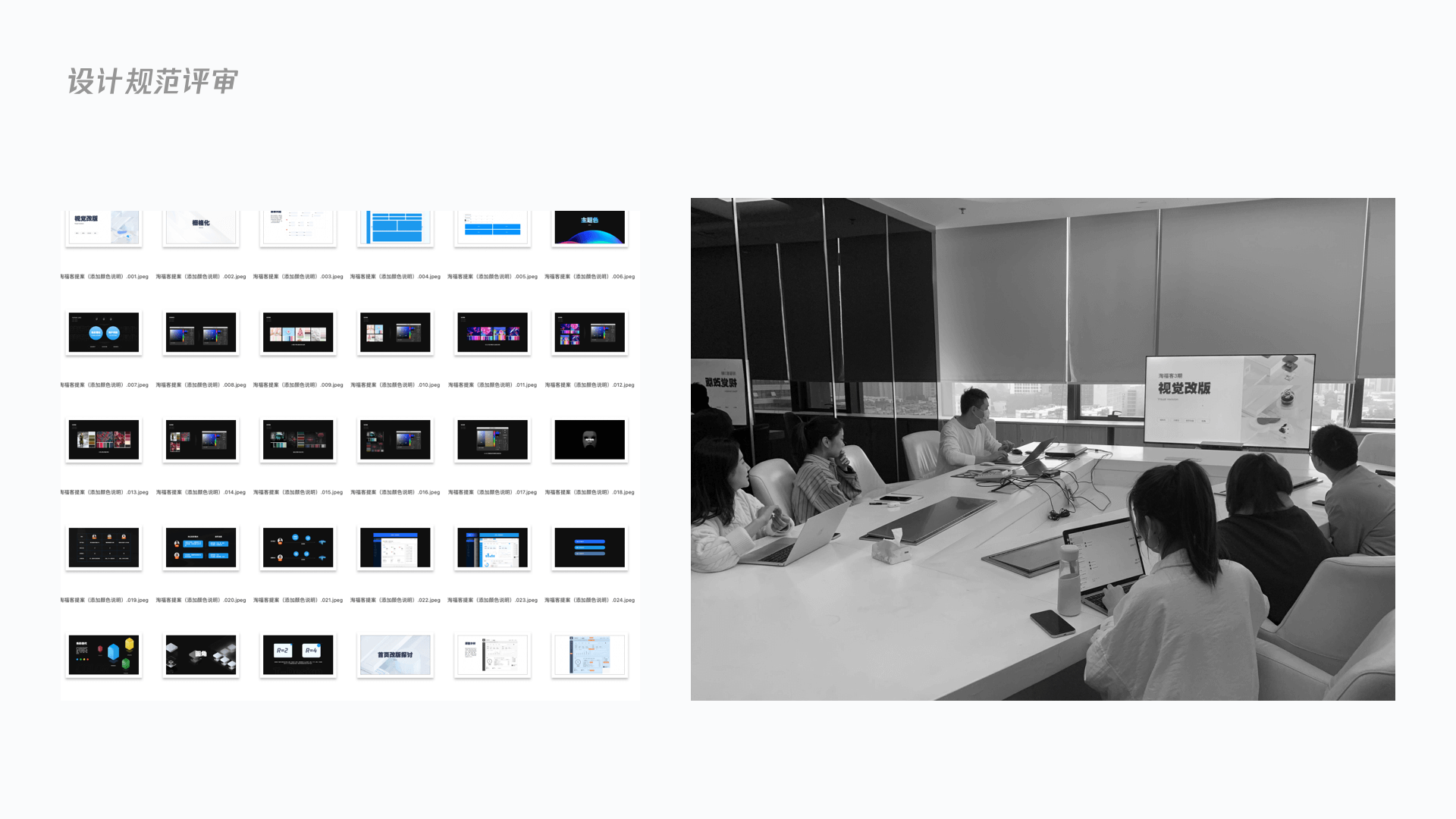The height and width of the screenshot is (819, 1456).
Task: Select the neon color strip thumbnail 011.jpeg
Action: (492, 332)
